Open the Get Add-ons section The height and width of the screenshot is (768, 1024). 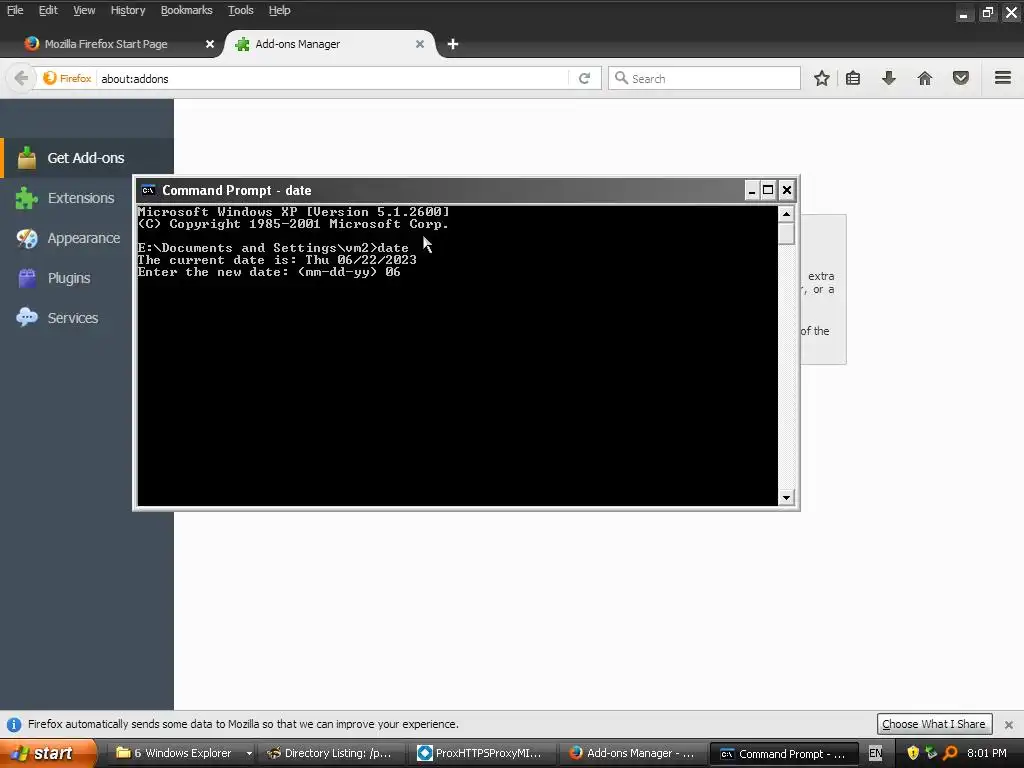click(x=87, y=158)
